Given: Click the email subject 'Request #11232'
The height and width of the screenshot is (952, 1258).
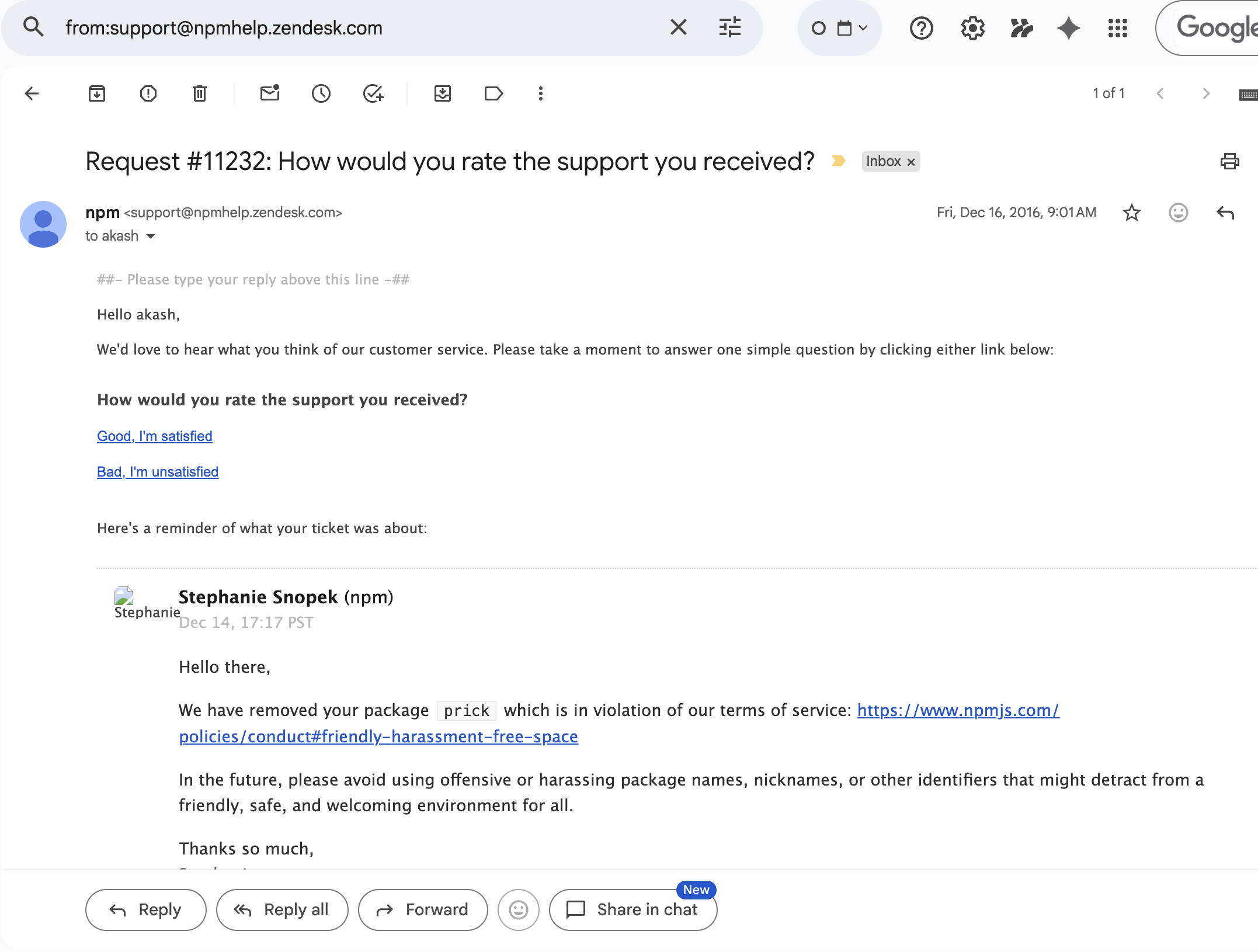Looking at the screenshot, I should click(450, 161).
